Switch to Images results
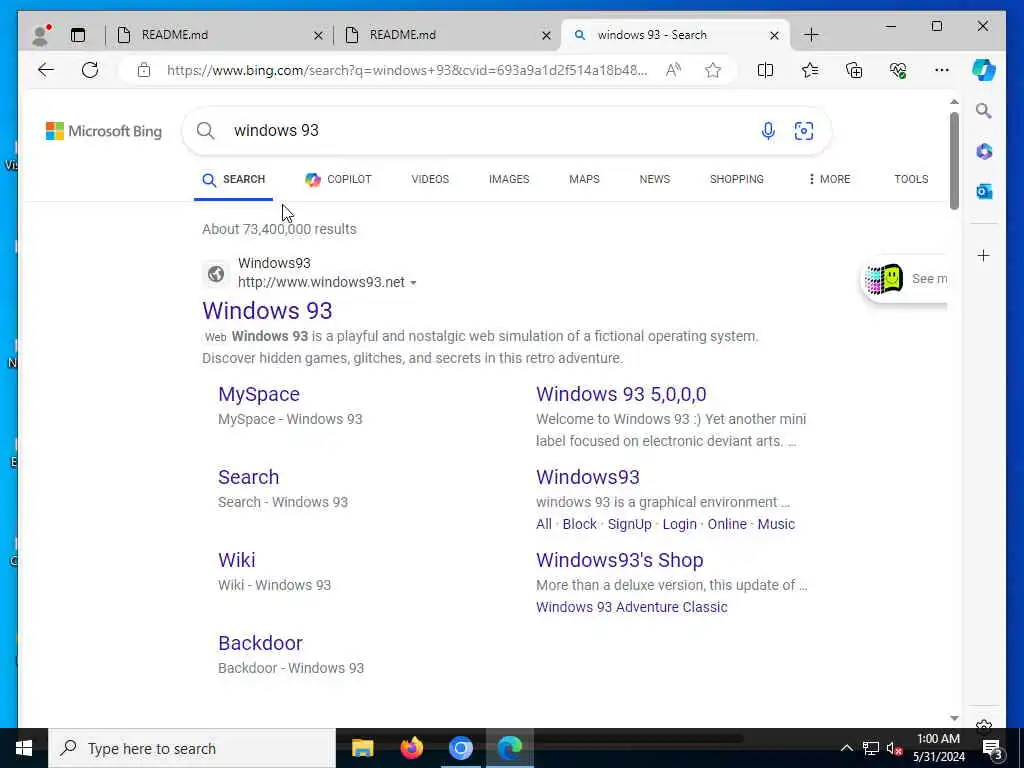 click(x=509, y=180)
